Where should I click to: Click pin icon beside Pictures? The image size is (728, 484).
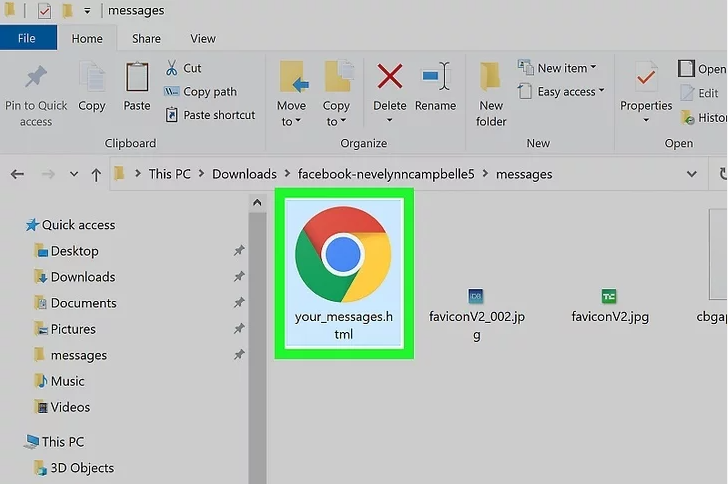pos(239,329)
